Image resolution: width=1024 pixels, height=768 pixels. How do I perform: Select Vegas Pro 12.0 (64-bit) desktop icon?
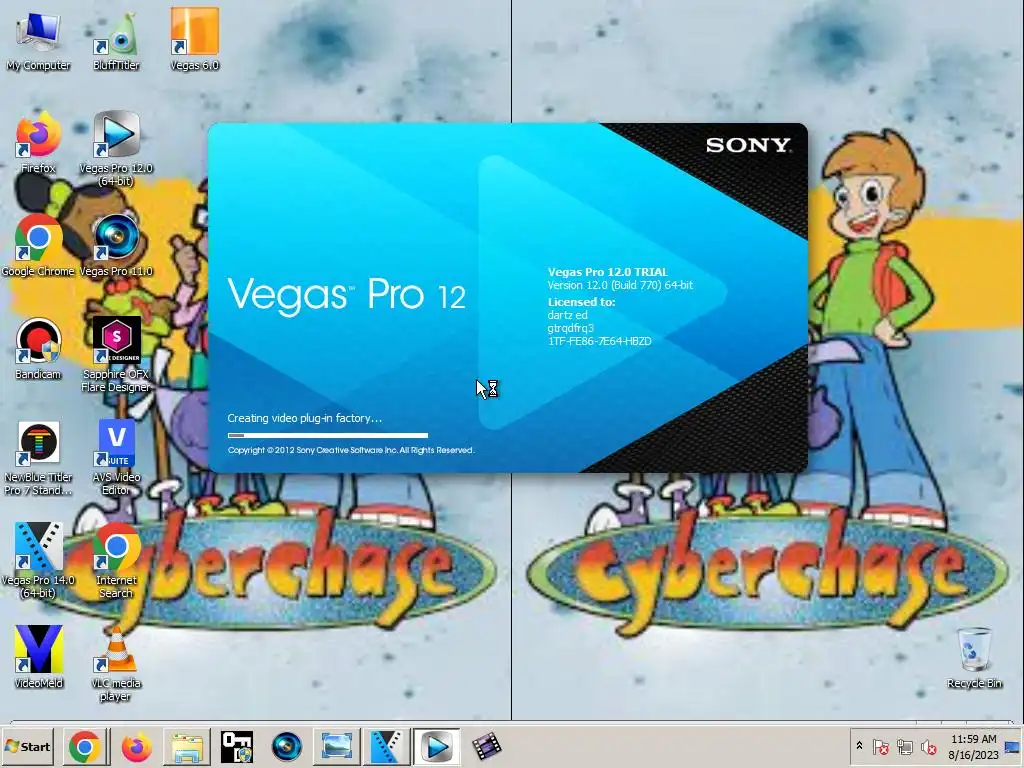point(116,149)
